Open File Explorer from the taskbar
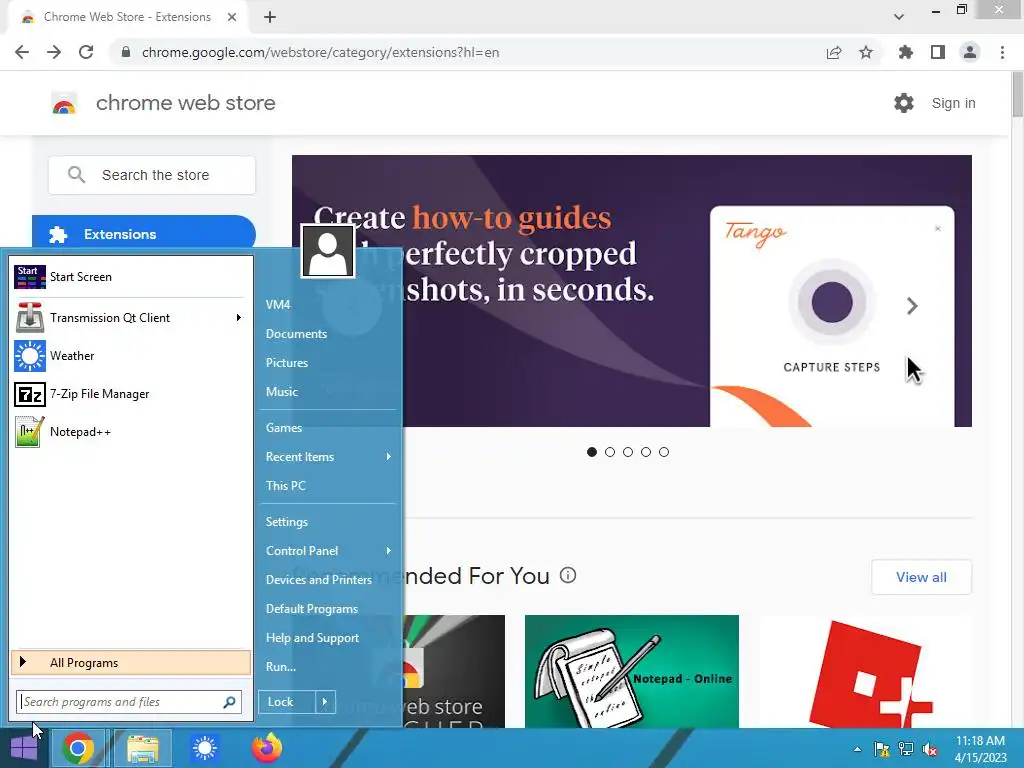The width and height of the screenshot is (1024, 768). 142,748
